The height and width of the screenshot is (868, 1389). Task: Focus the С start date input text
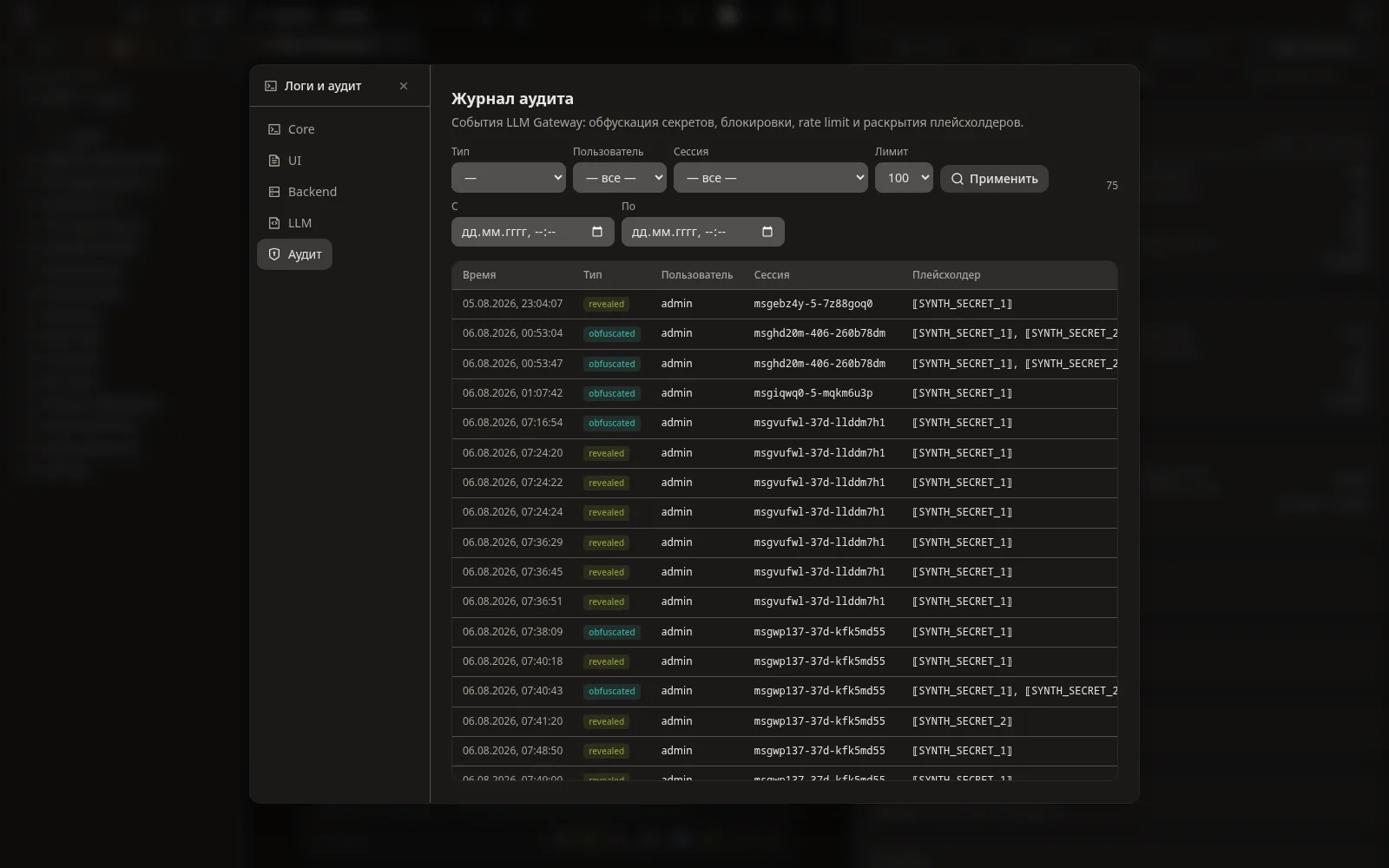click(509, 232)
